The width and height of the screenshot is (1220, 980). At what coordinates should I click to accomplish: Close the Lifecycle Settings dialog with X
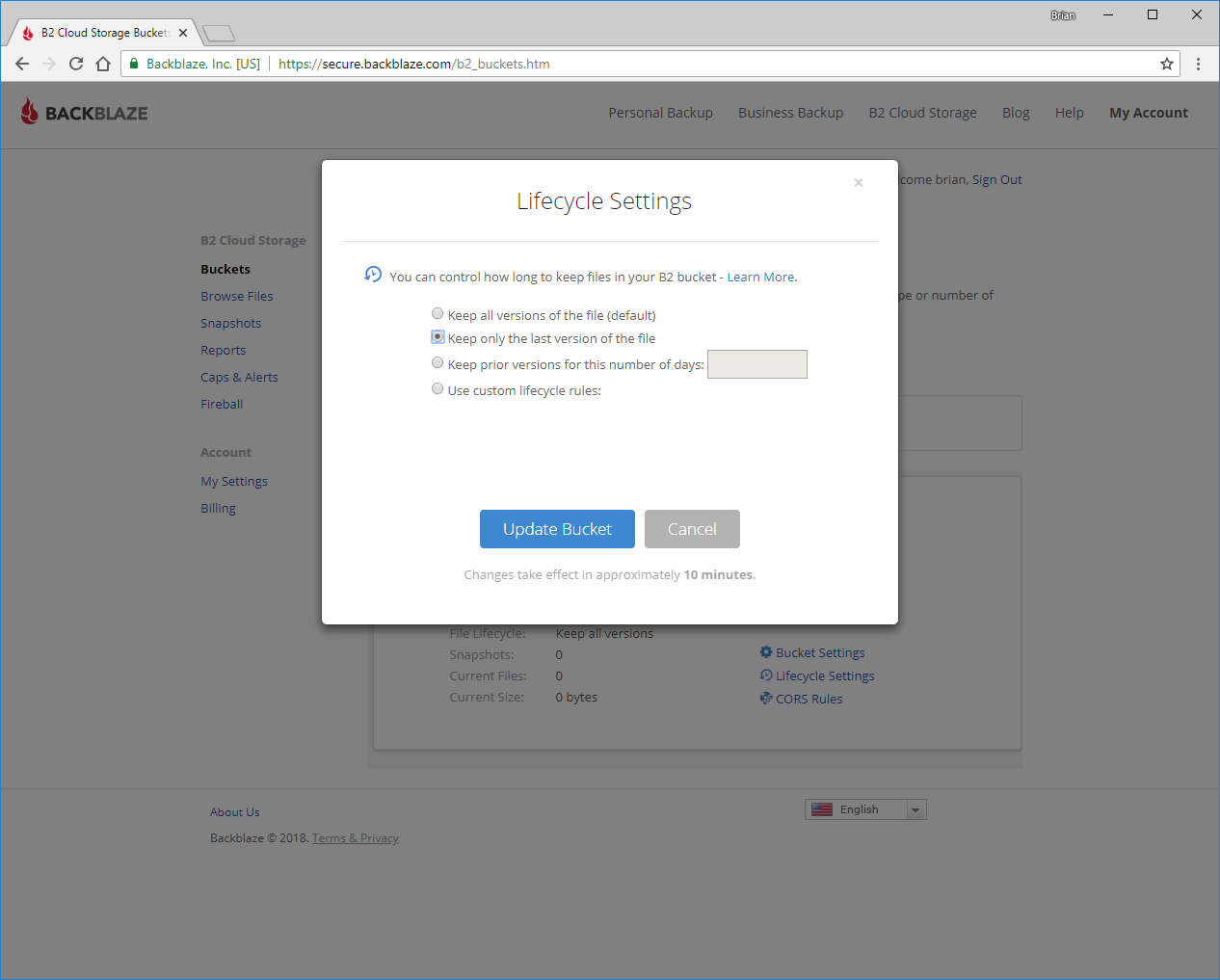[858, 182]
